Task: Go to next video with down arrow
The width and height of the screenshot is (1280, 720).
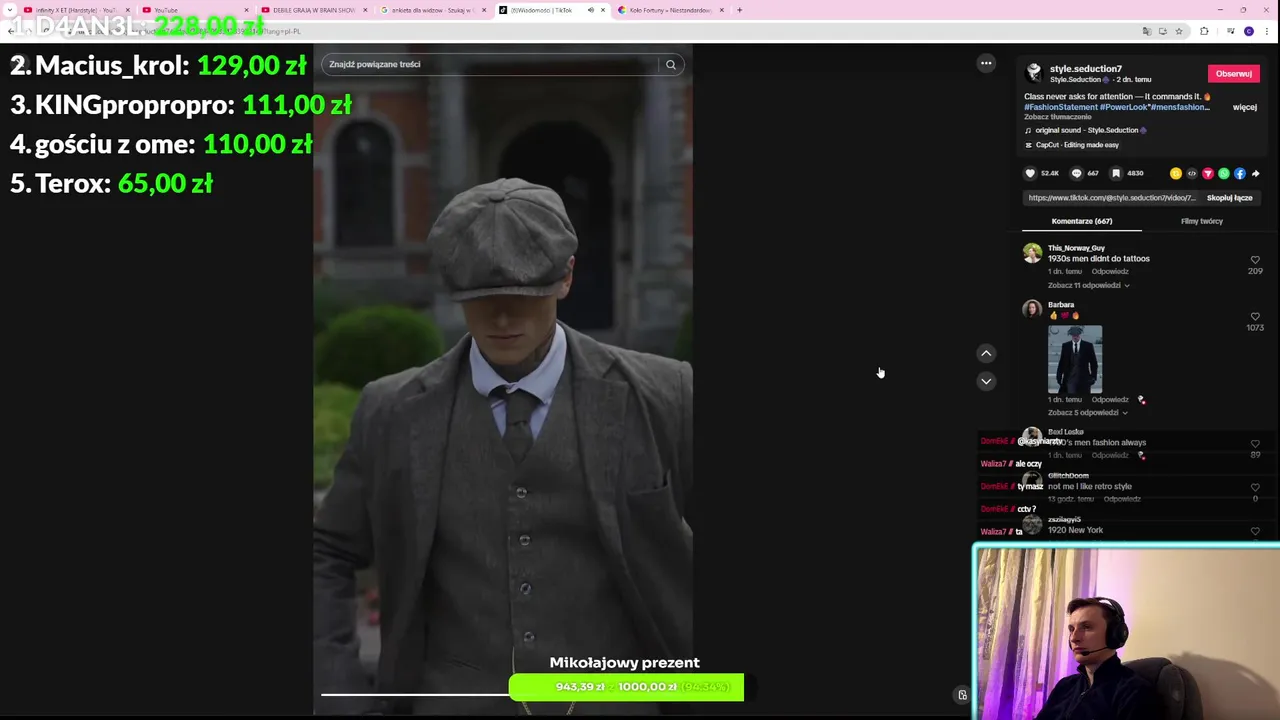Action: click(x=986, y=381)
